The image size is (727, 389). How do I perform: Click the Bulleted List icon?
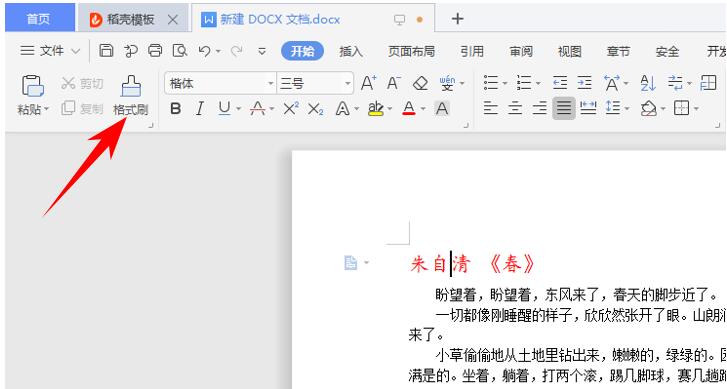click(x=491, y=83)
